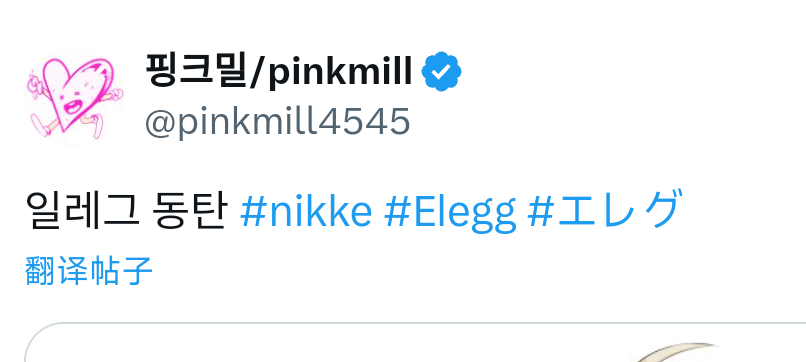This screenshot has height=362, width=806.
Task: Click 翻译帖子 to translate the post
Action: 88,272
